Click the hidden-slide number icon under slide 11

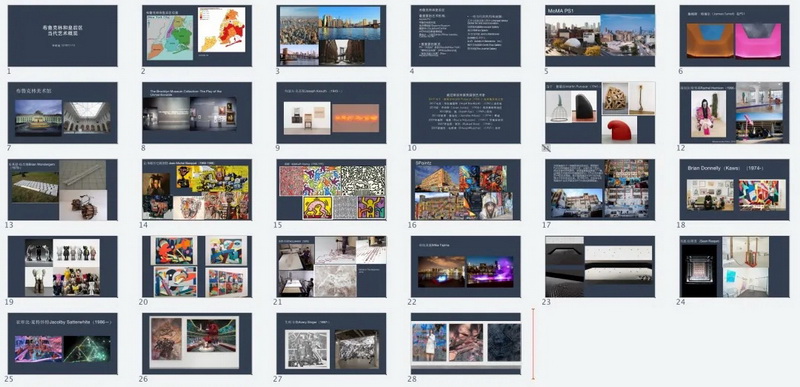pos(545,148)
